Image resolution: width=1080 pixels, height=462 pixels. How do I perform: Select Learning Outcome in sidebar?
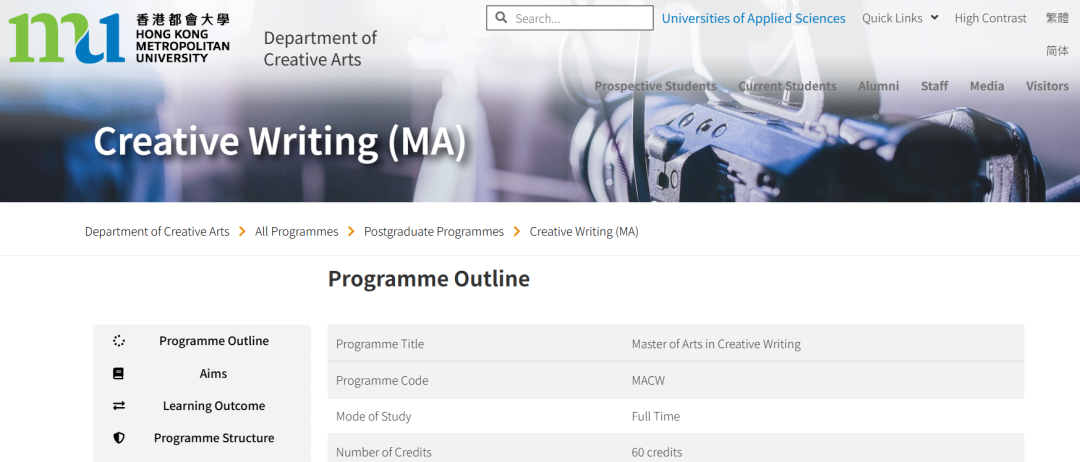[214, 406]
